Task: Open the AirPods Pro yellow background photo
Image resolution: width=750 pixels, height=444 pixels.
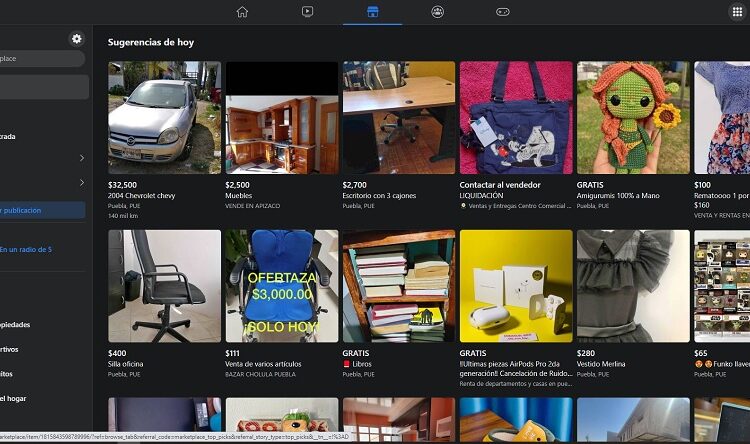Action: (x=516, y=286)
